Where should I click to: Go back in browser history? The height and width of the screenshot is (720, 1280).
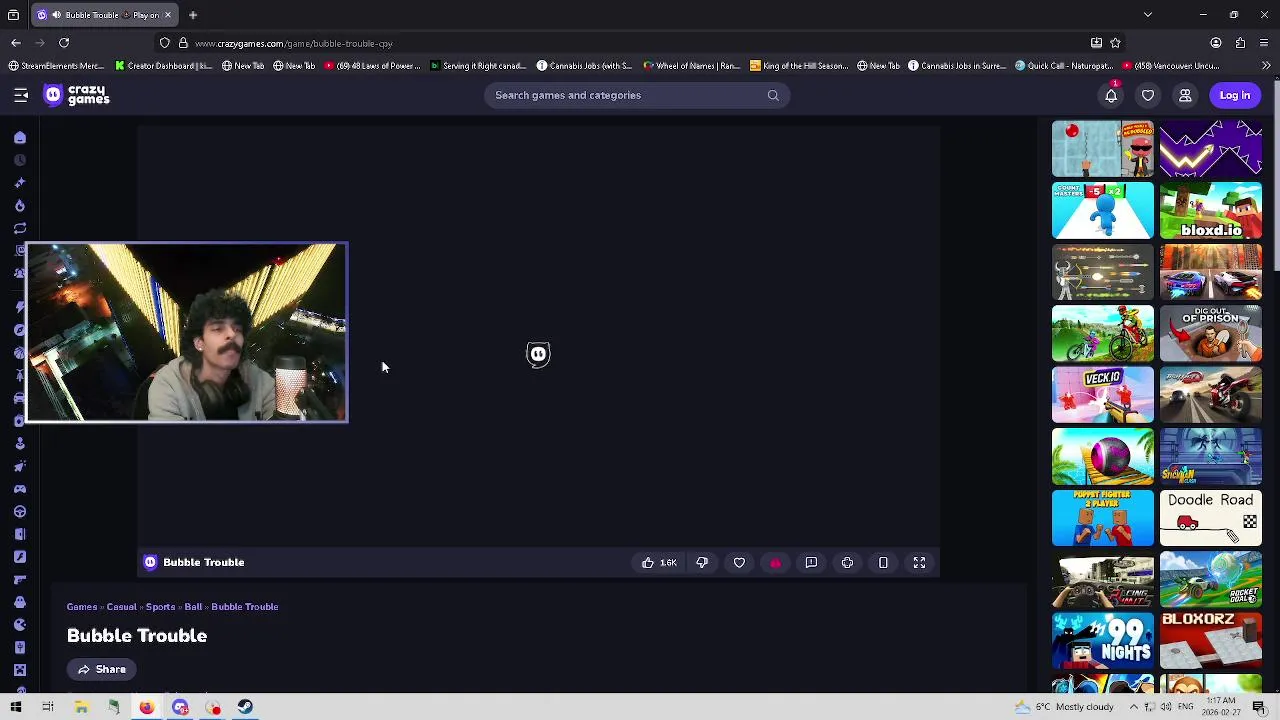pos(16,43)
